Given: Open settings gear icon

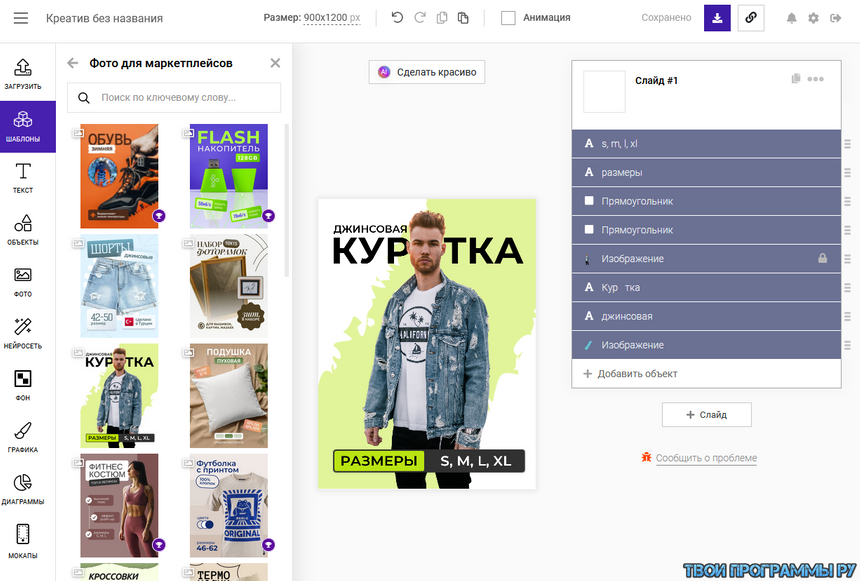Looking at the screenshot, I should coord(813,18).
